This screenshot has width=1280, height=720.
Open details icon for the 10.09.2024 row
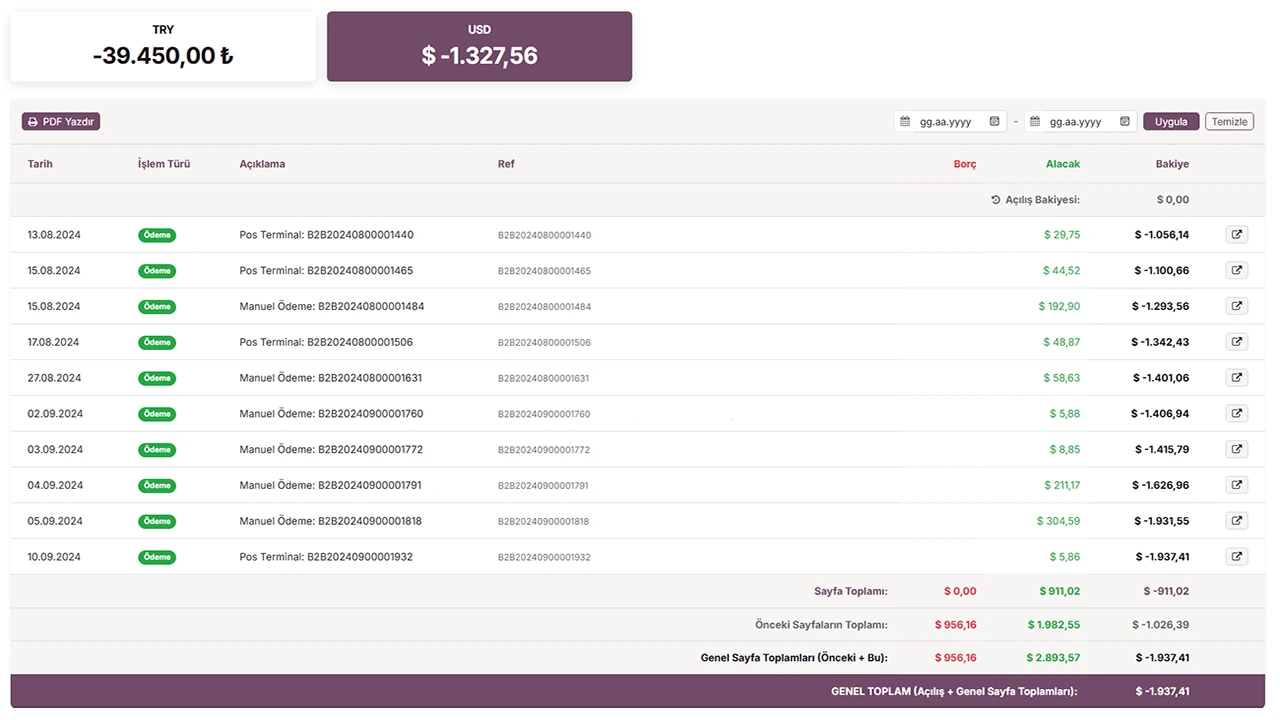1236,557
